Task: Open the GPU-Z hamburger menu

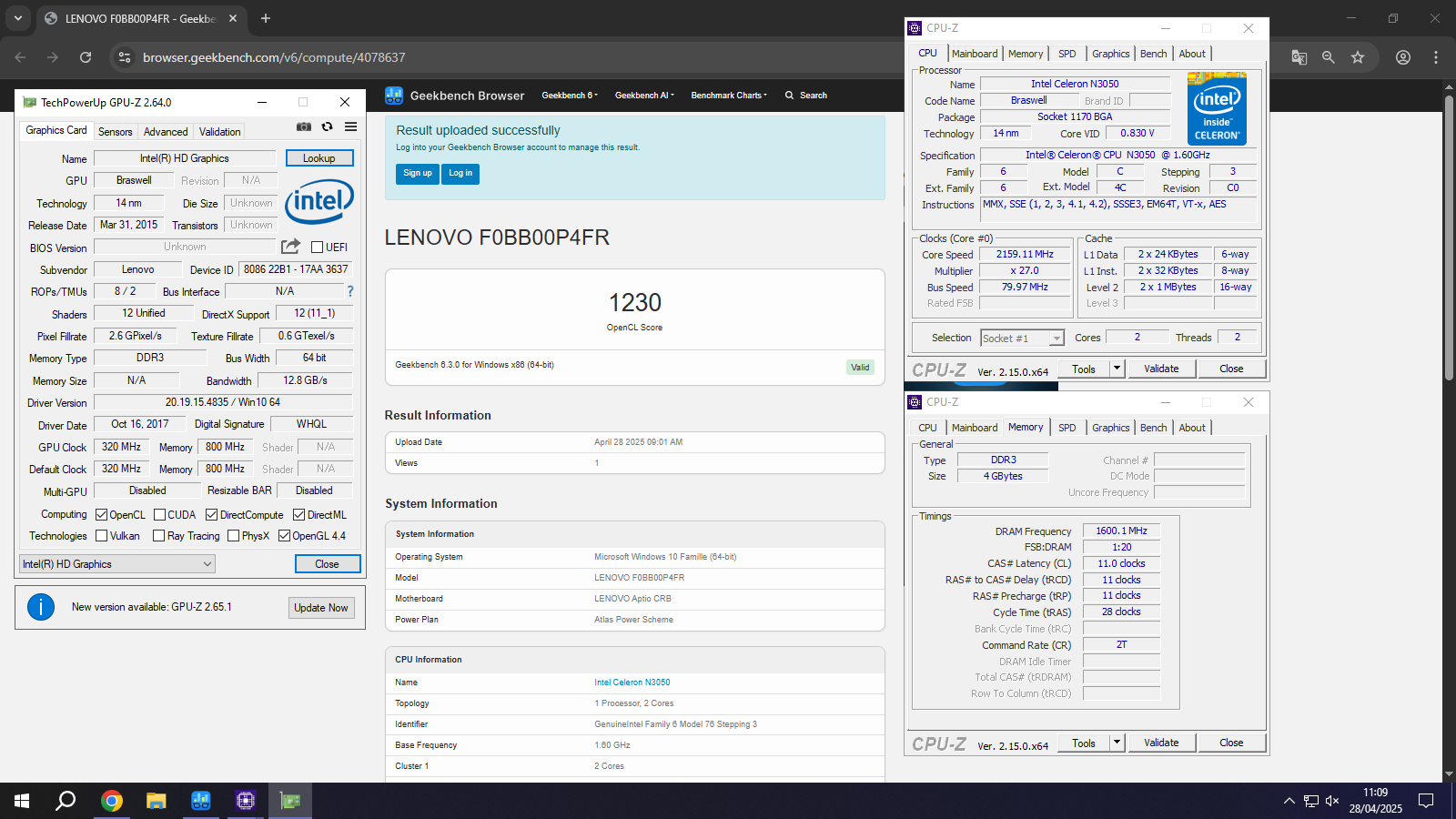Action: pyautogui.click(x=350, y=126)
